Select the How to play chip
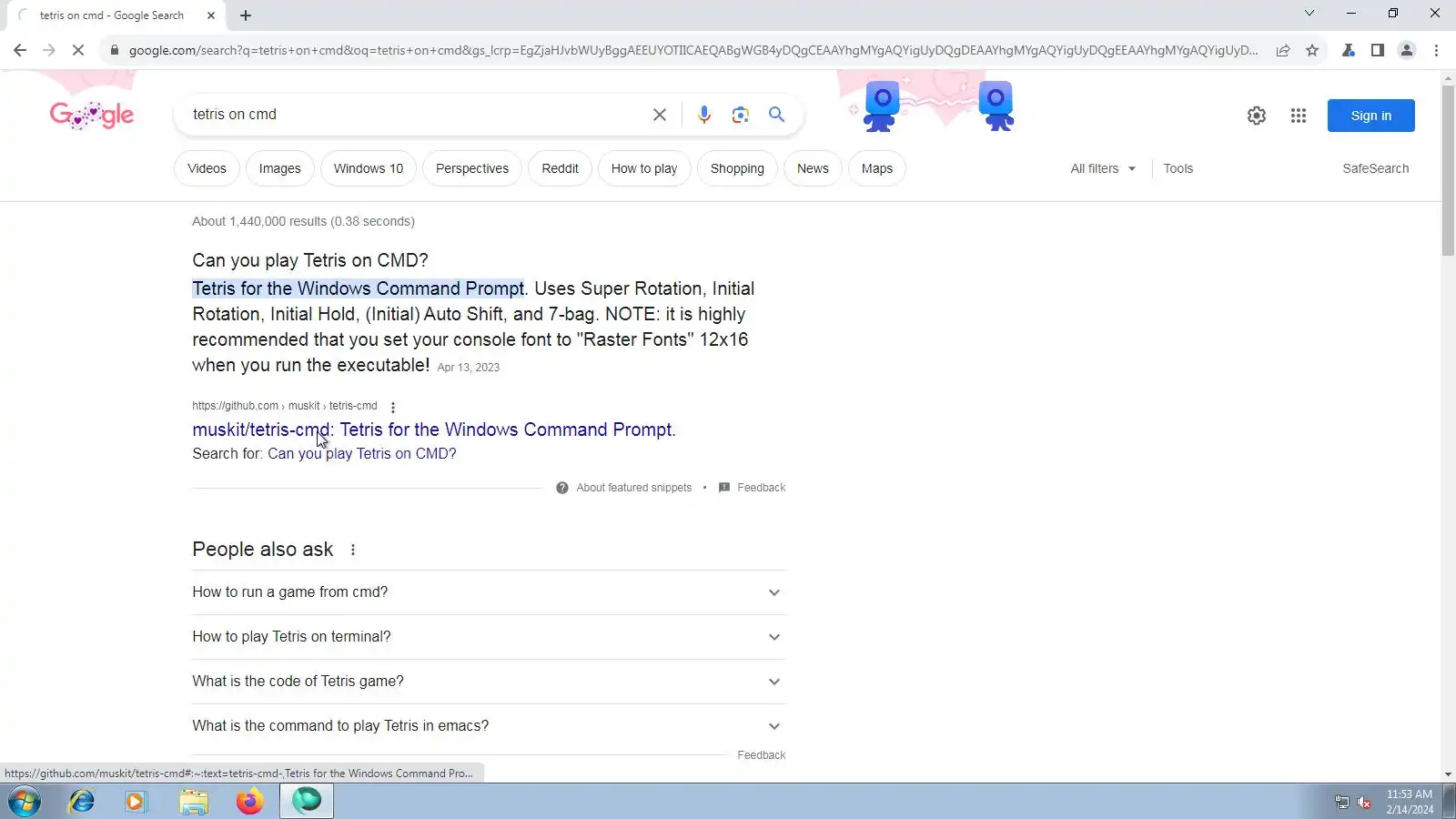 click(x=644, y=168)
